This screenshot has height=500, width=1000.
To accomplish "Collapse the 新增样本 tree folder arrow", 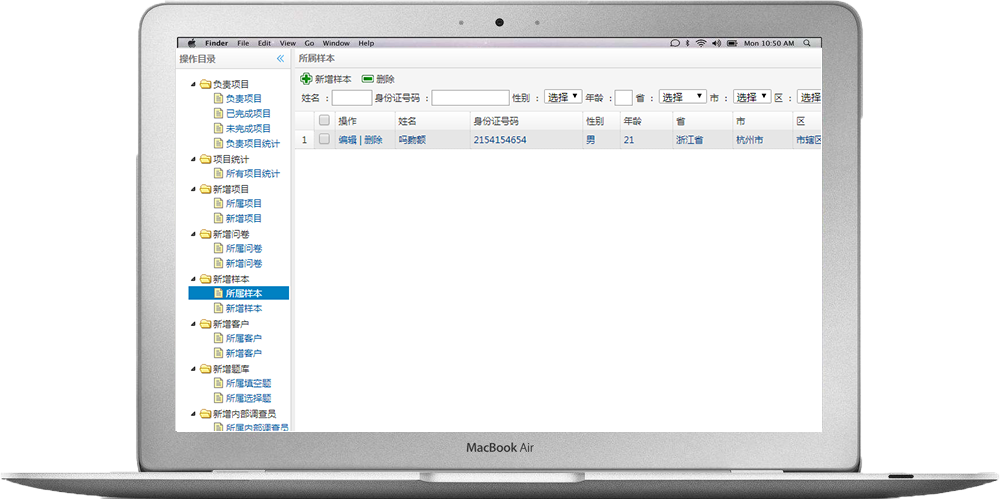I will tap(194, 279).
